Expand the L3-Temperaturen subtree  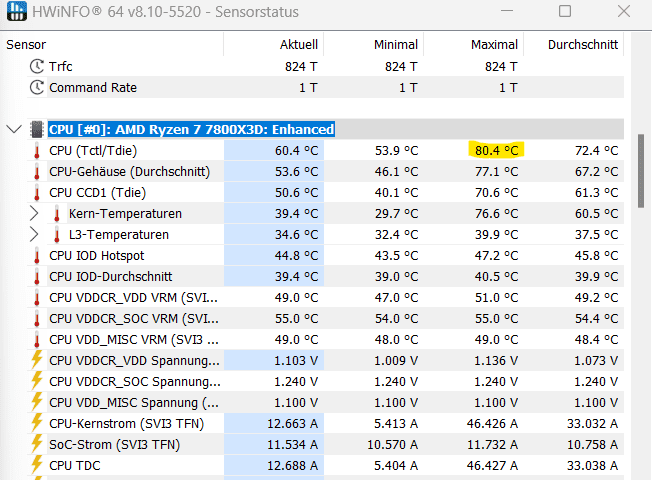coord(34,235)
